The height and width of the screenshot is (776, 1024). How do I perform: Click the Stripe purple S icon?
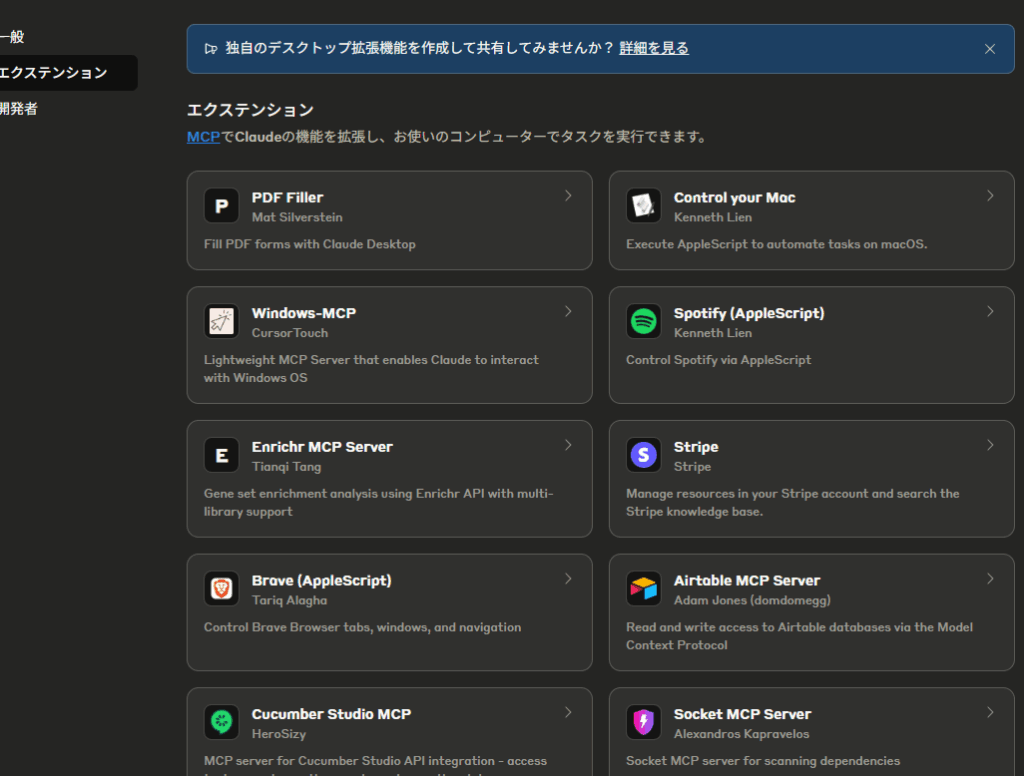point(643,455)
